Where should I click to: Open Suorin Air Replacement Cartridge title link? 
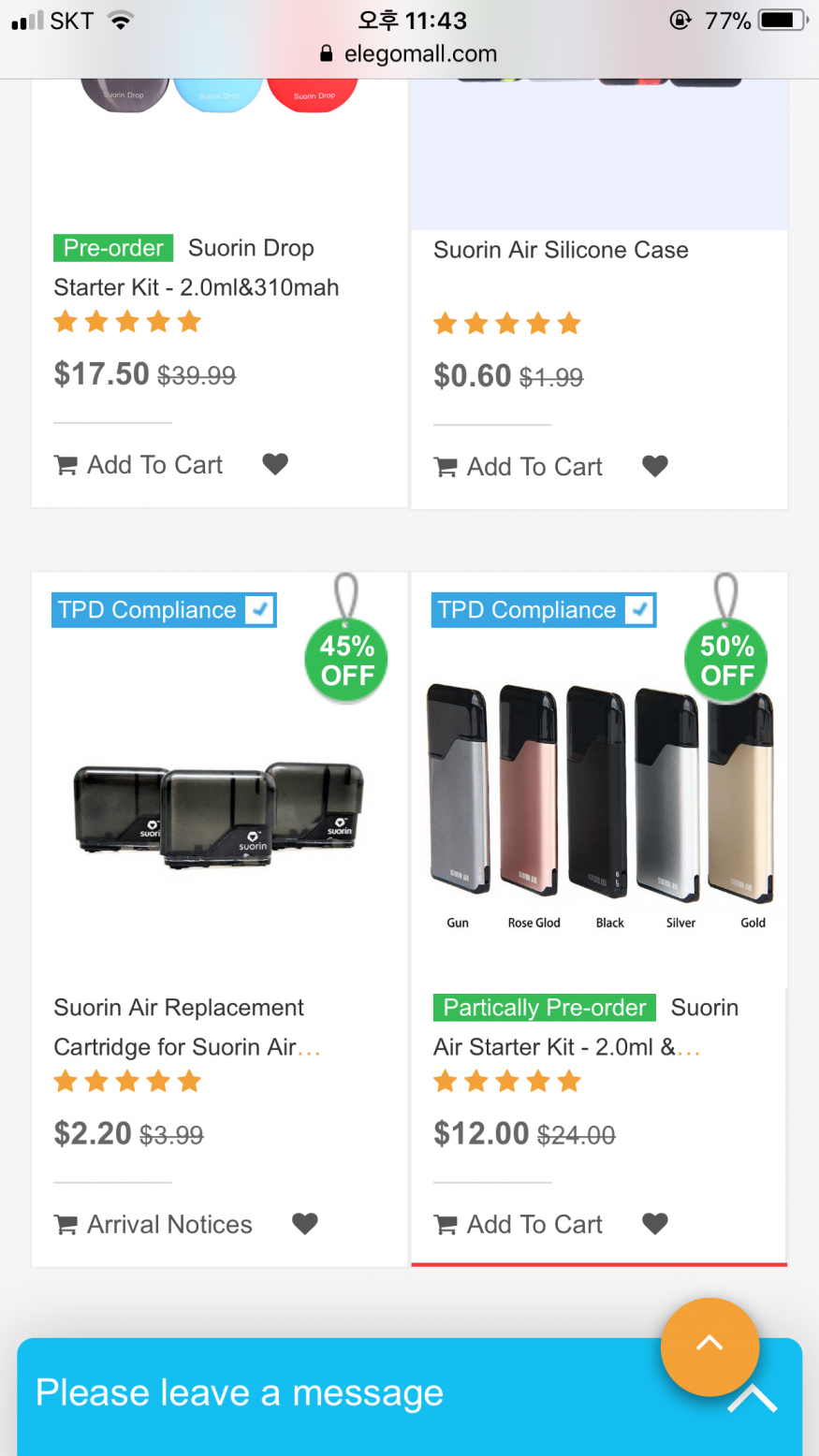click(179, 1026)
